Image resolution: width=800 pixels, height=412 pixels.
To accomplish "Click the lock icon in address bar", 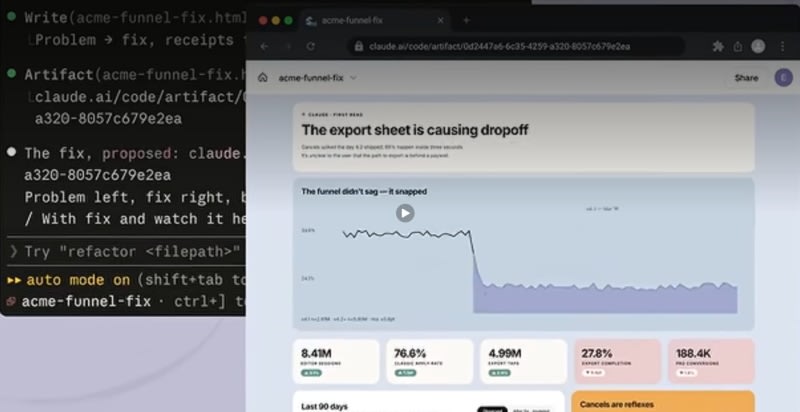I will coord(359,46).
